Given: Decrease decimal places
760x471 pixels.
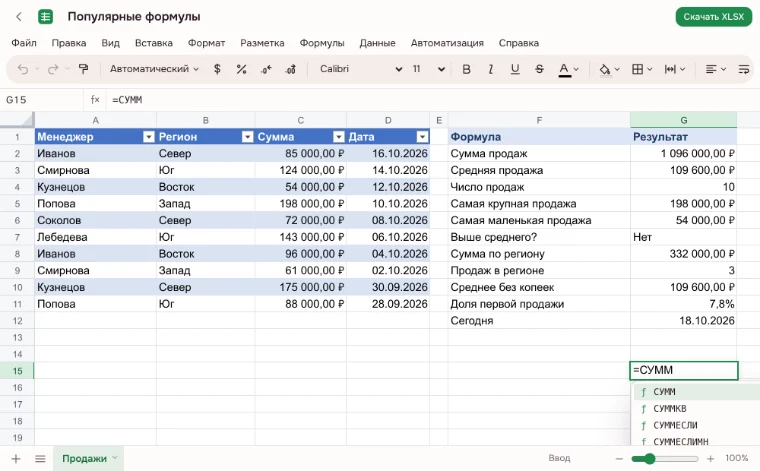Looking at the screenshot, I should click(x=266, y=69).
